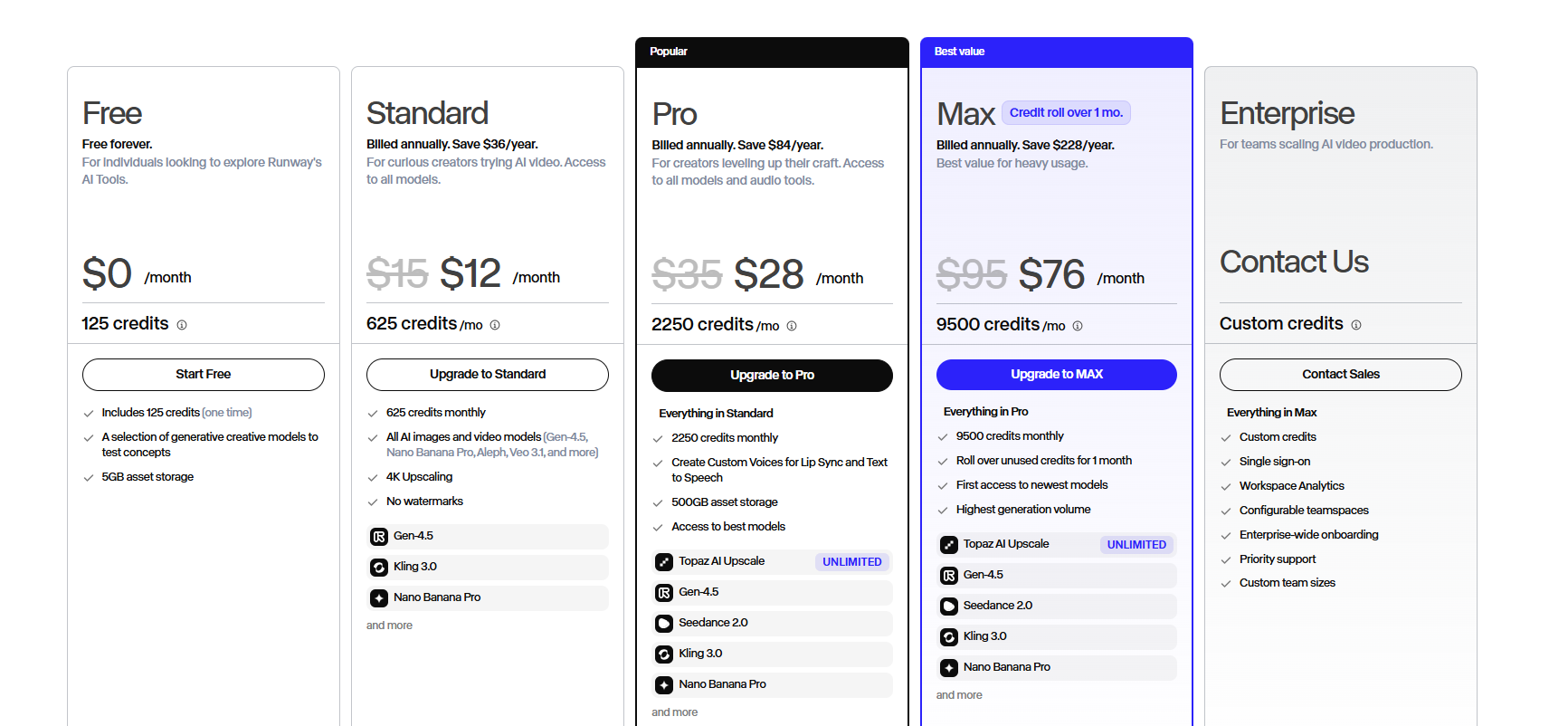Open info icon next to 2250 credits
Viewport: 1568px width, 726px height.
click(x=792, y=326)
